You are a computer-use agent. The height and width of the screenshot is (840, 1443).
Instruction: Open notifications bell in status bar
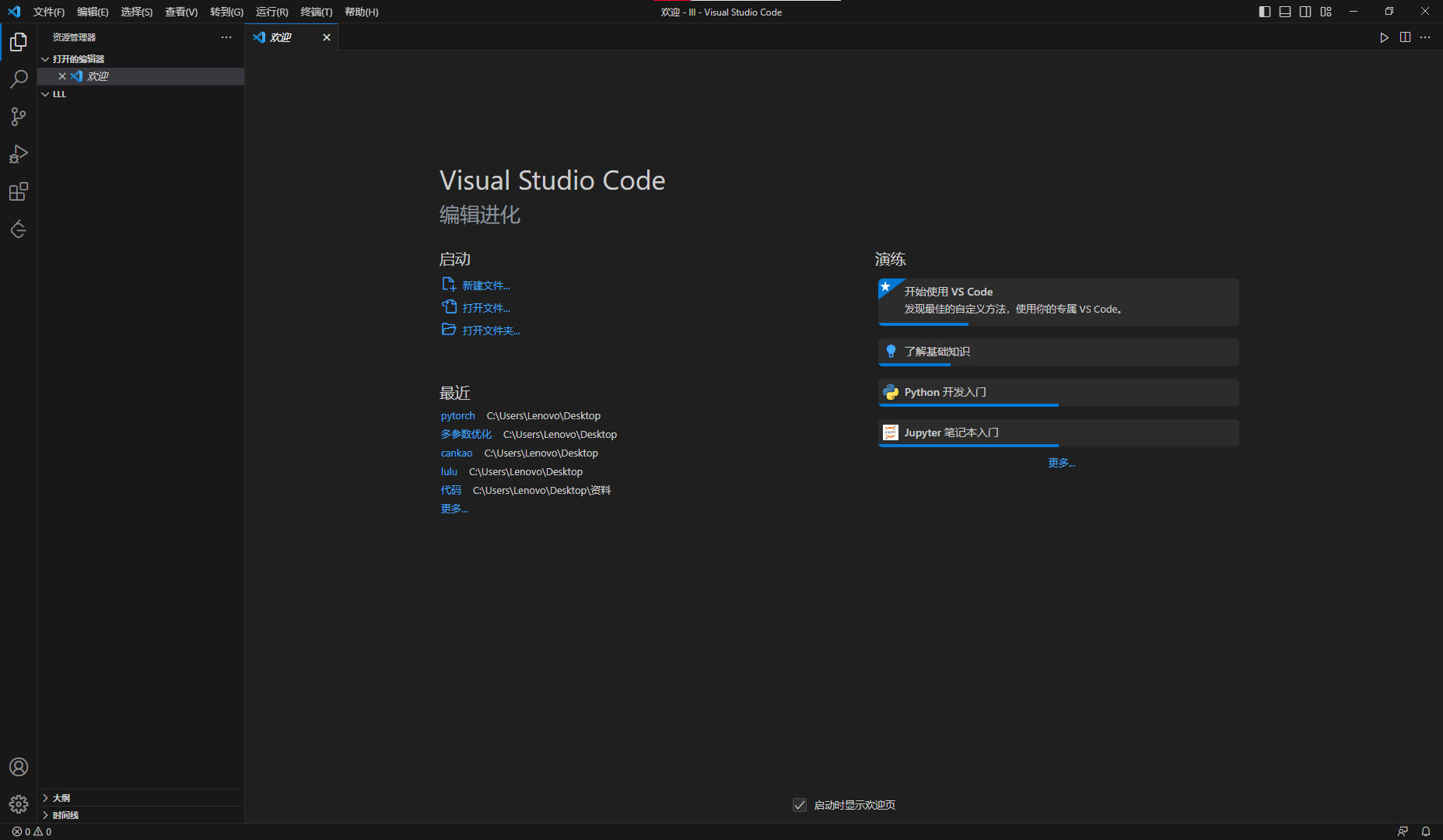(1426, 831)
